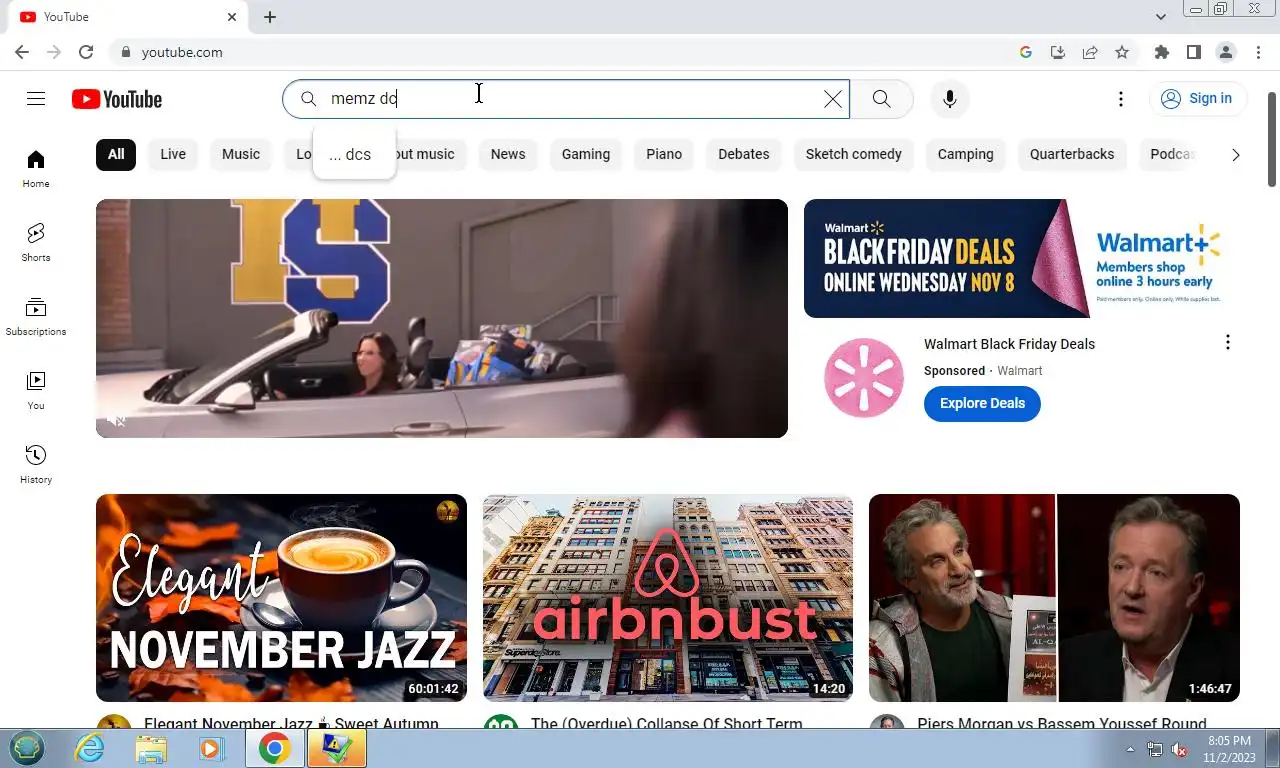Image resolution: width=1280 pixels, height=768 pixels.
Task: Go to Home in sidebar
Action: pyautogui.click(x=36, y=169)
